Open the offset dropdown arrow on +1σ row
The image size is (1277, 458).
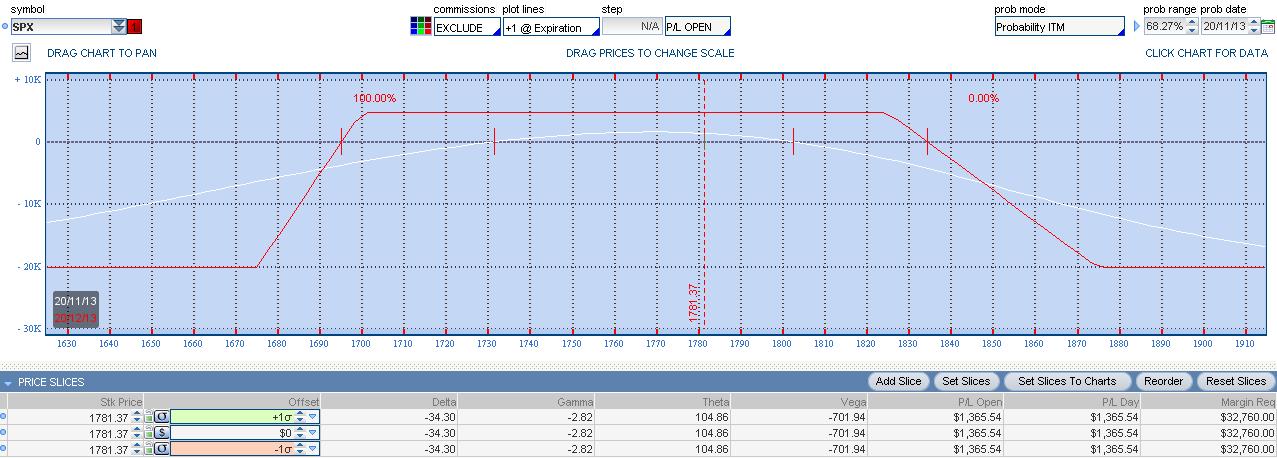[312, 416]
